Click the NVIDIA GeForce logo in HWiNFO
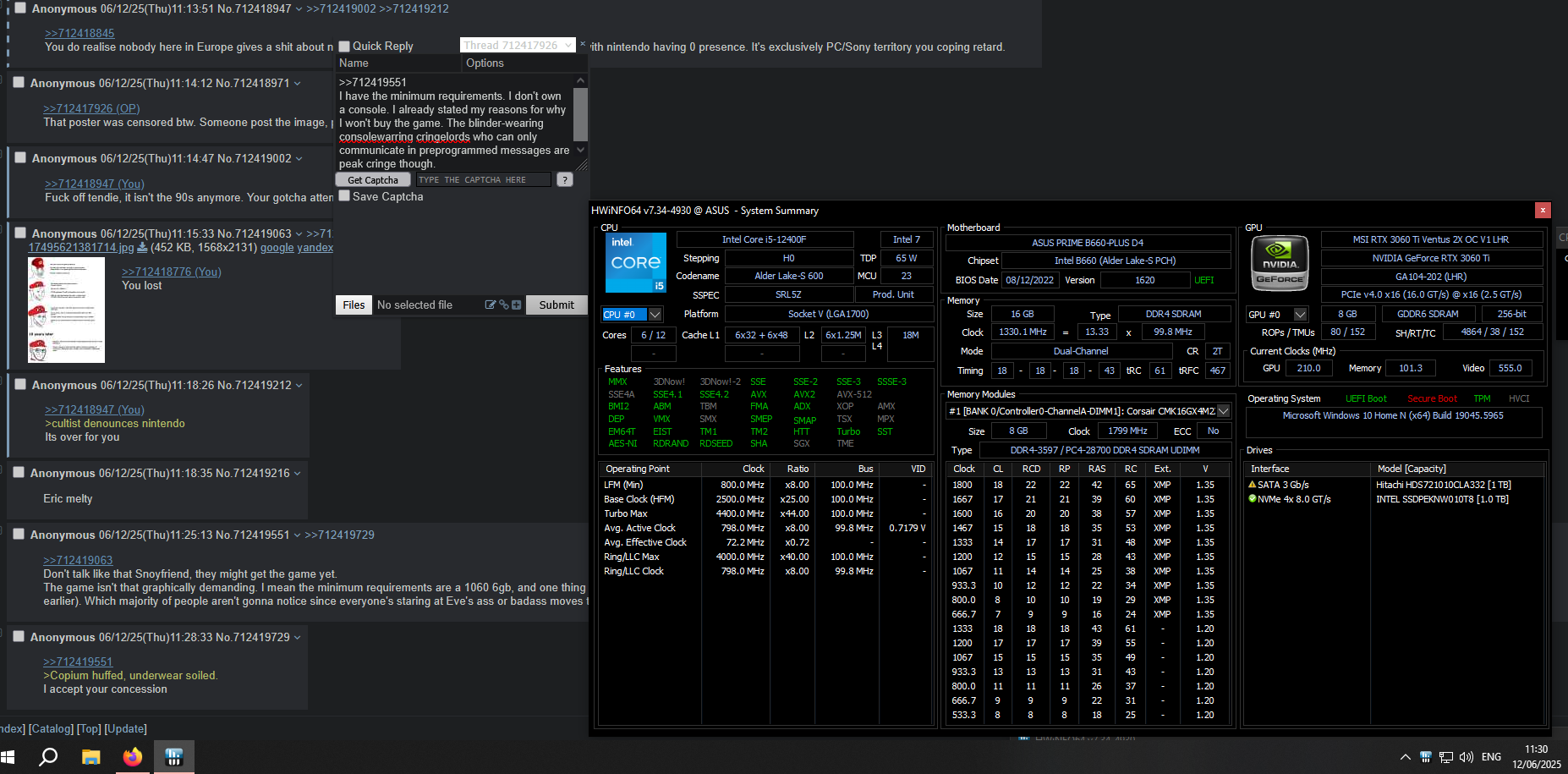This screenshot has width=1568, height=774. 1280,263
